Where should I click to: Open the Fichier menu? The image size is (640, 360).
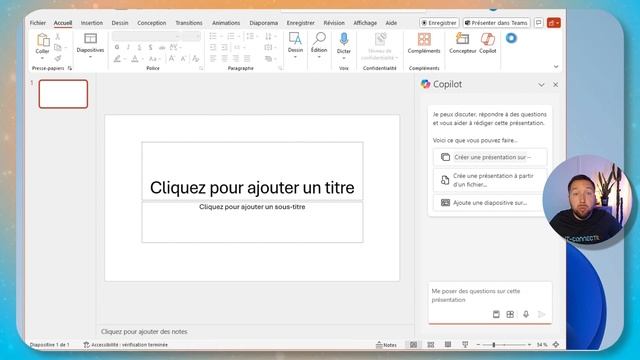click(38, 23)
